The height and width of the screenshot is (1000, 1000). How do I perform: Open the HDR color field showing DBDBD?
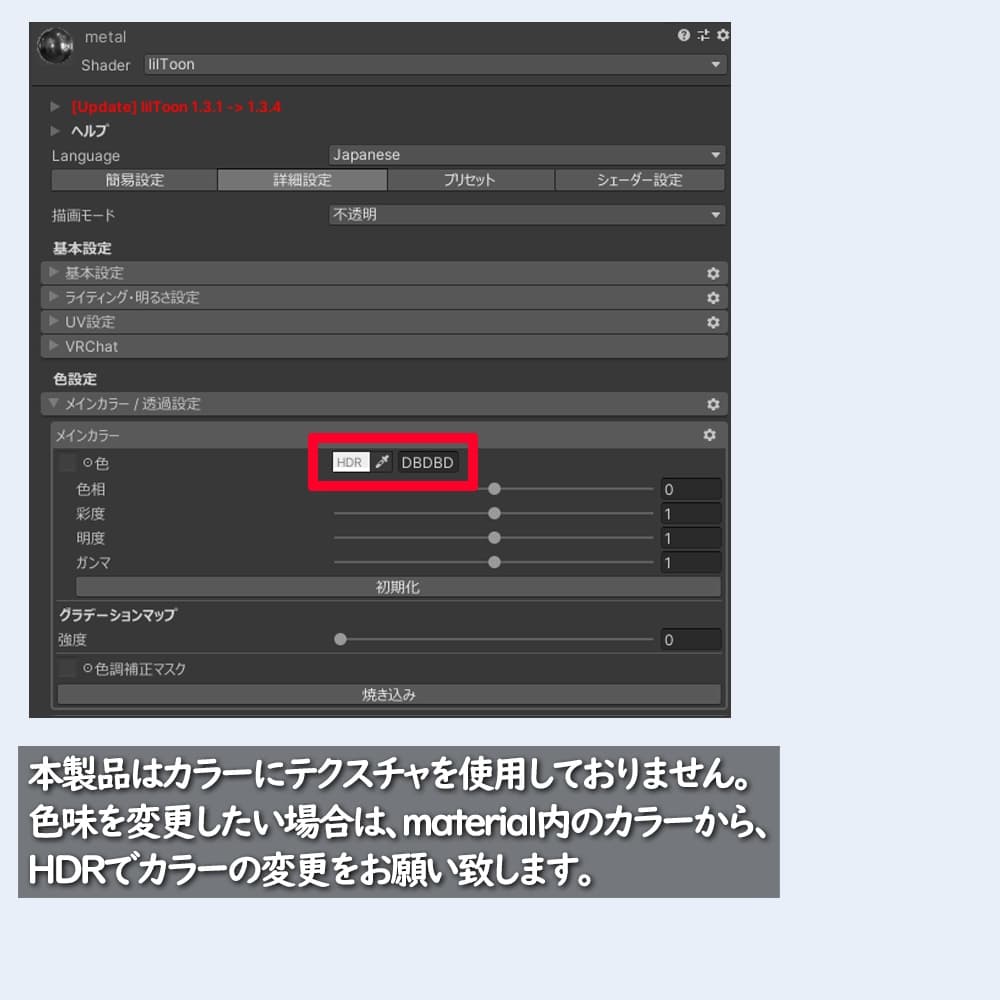click(x=428, y=462)
